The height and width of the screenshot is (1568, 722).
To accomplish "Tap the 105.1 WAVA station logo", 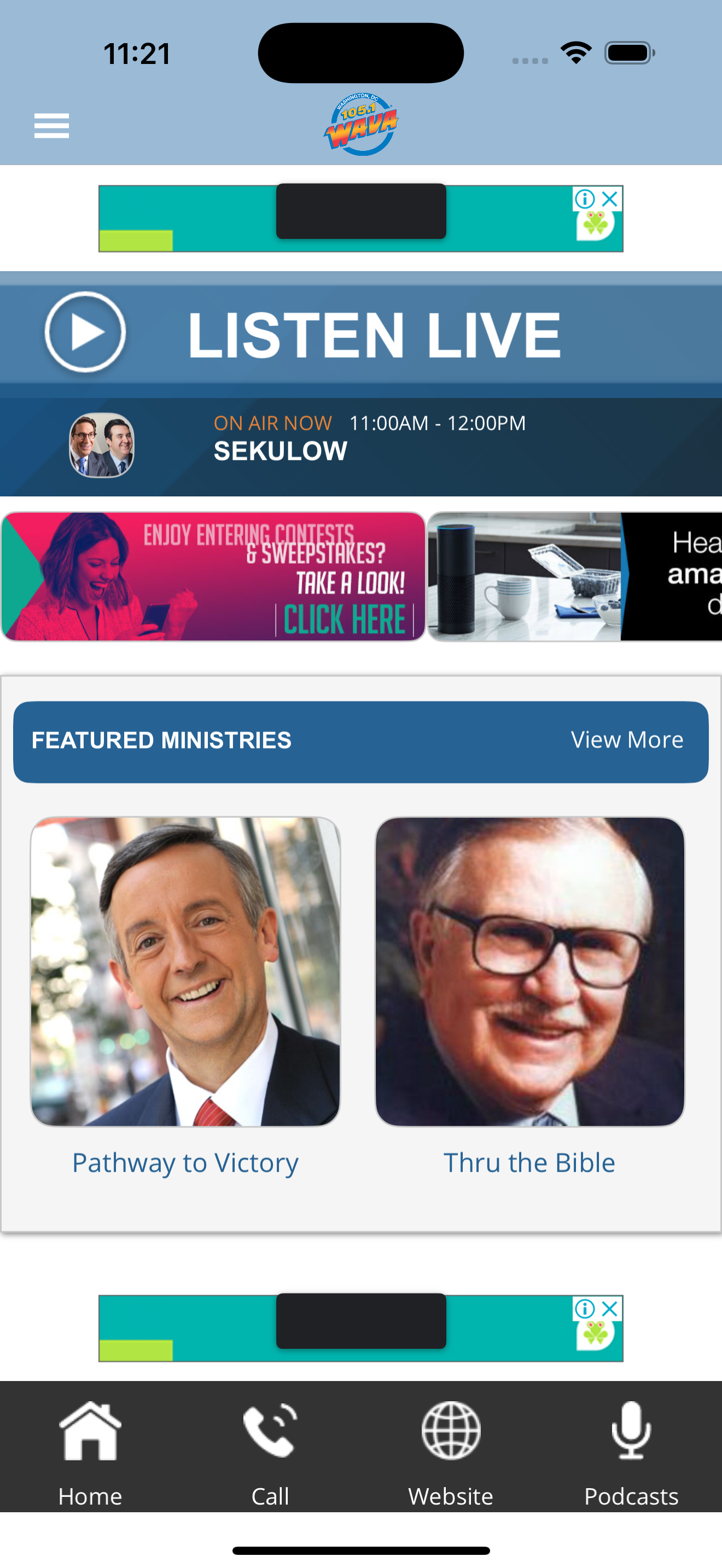I will (x=360, y=124).
